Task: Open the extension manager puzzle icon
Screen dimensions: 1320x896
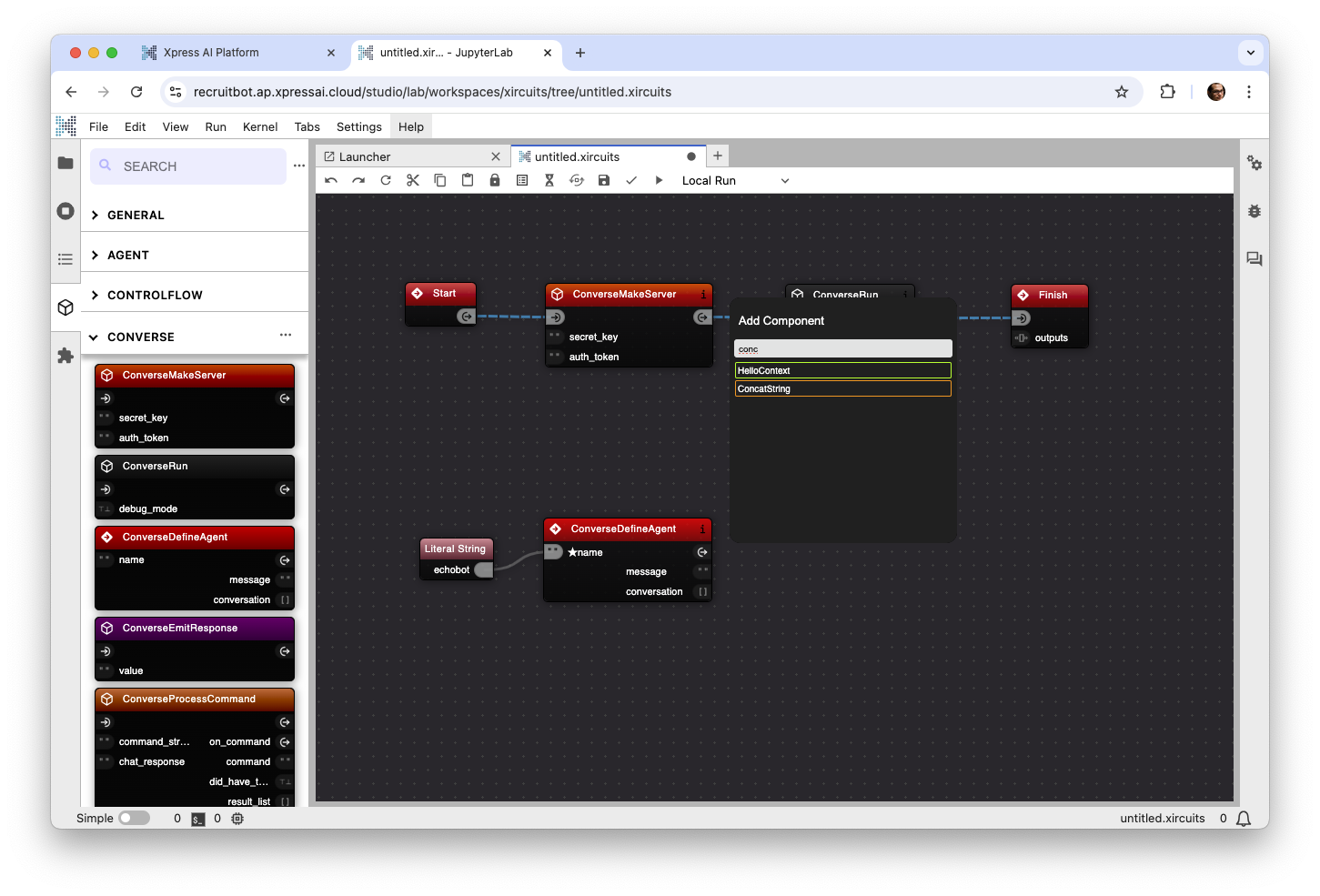Action: point(65,356)
